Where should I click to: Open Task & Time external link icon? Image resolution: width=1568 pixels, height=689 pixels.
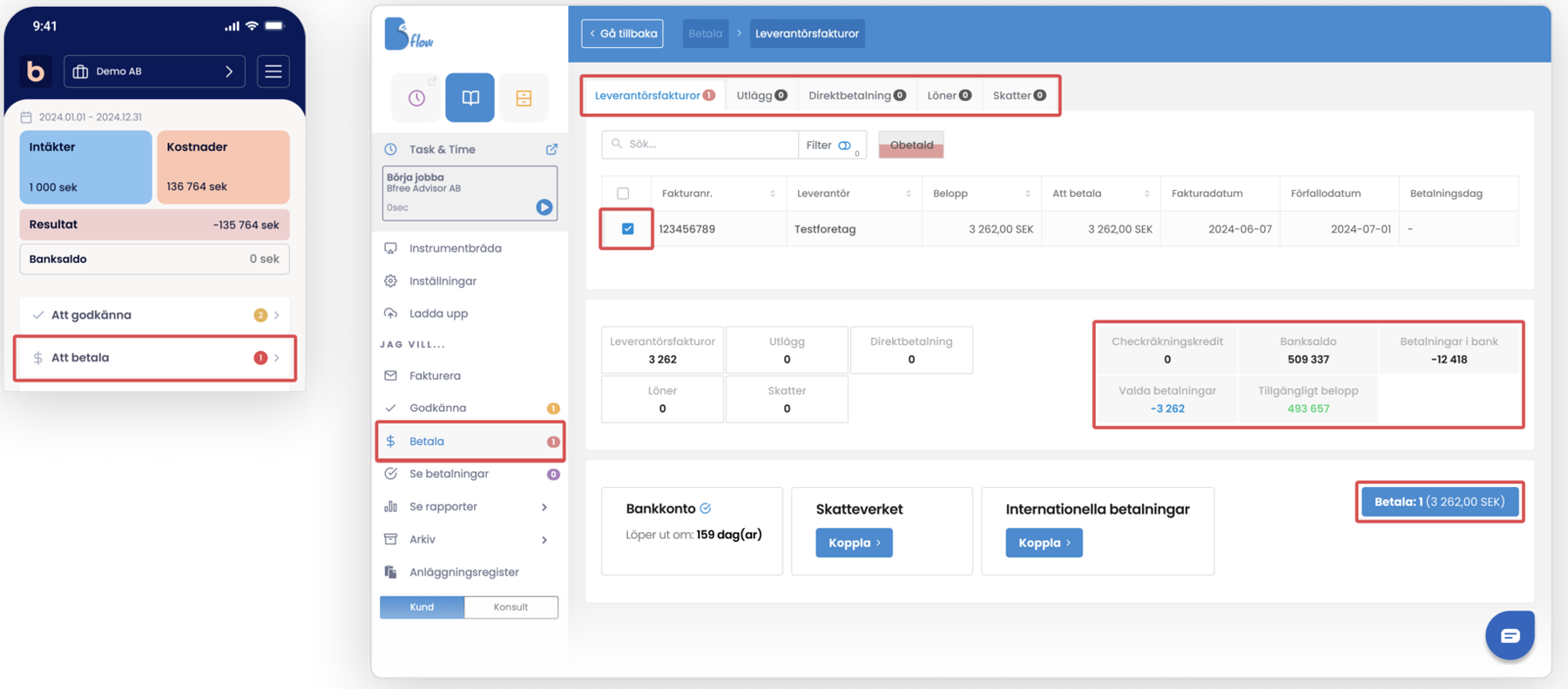click(x=551, y=150)
